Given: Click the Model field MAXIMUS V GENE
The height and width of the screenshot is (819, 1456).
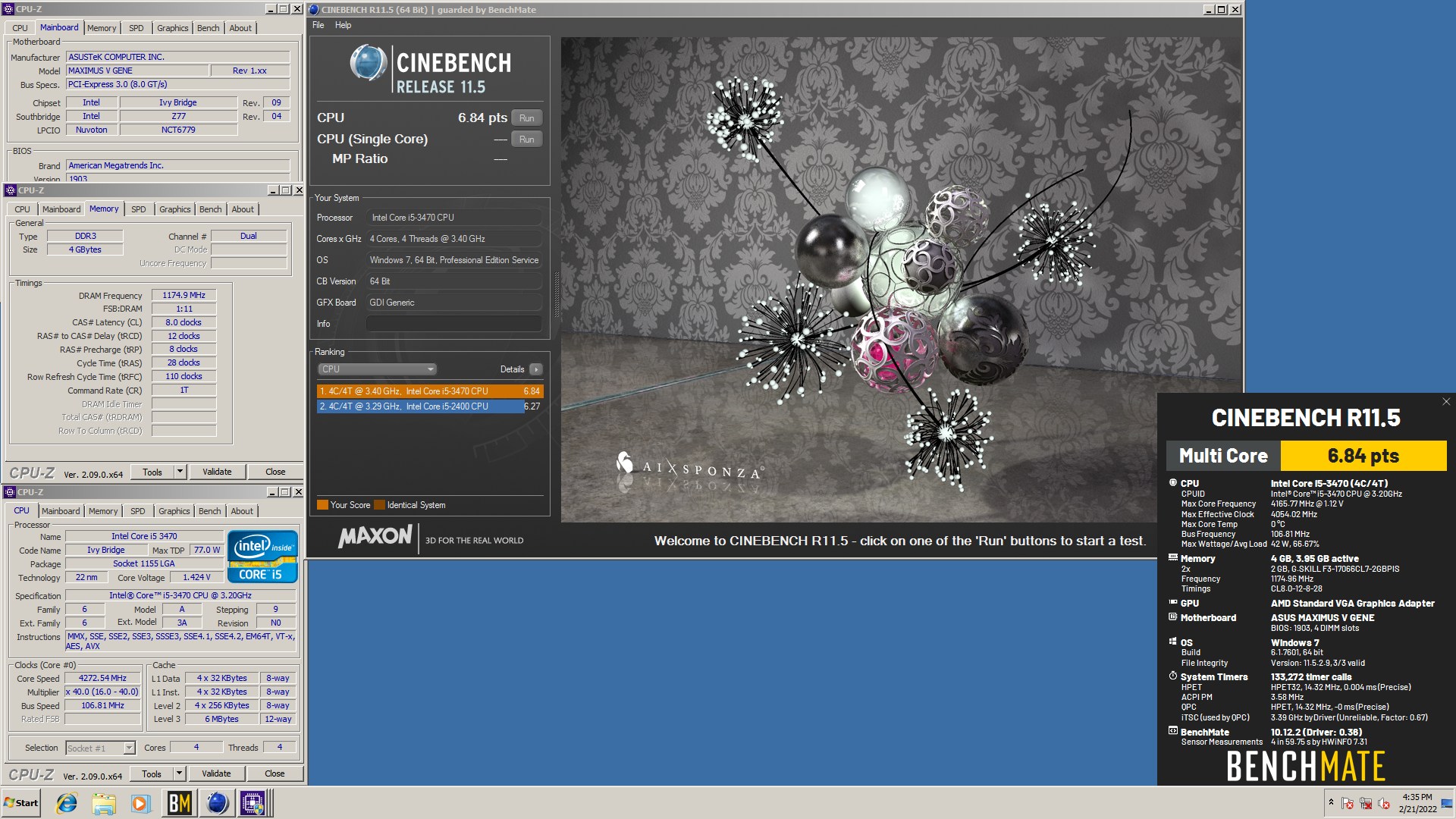Looking at the screenshot, I should coord(137,71).
